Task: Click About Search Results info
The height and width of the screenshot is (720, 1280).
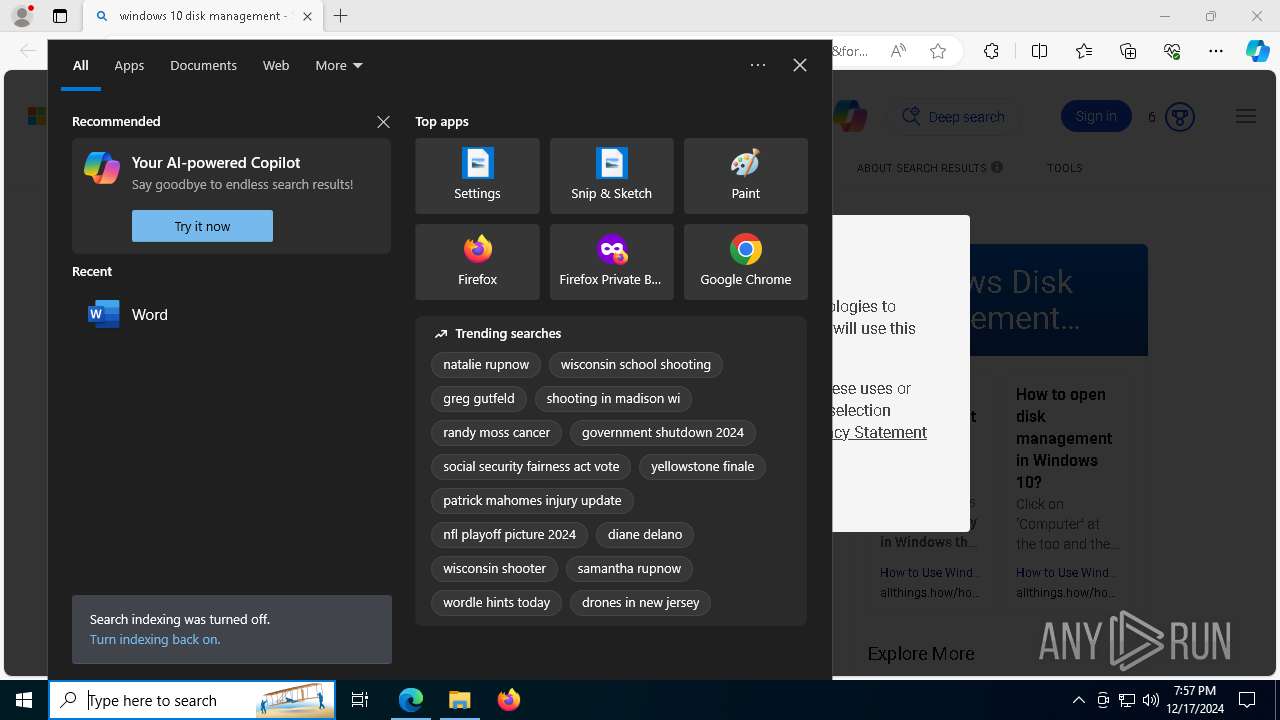Action: pos(997,168)
